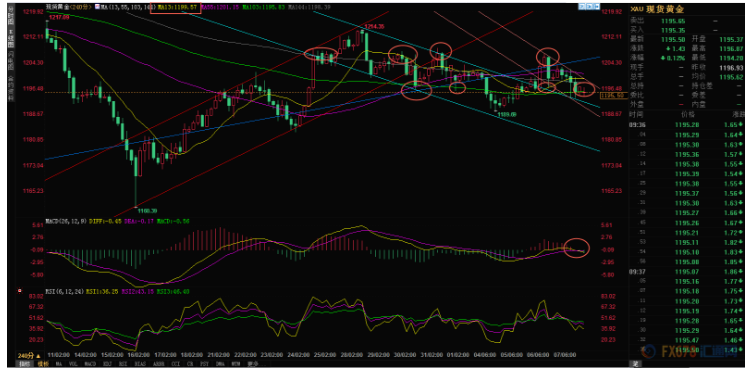Click the tick row priced 1195.11

[x=687, y=242]
